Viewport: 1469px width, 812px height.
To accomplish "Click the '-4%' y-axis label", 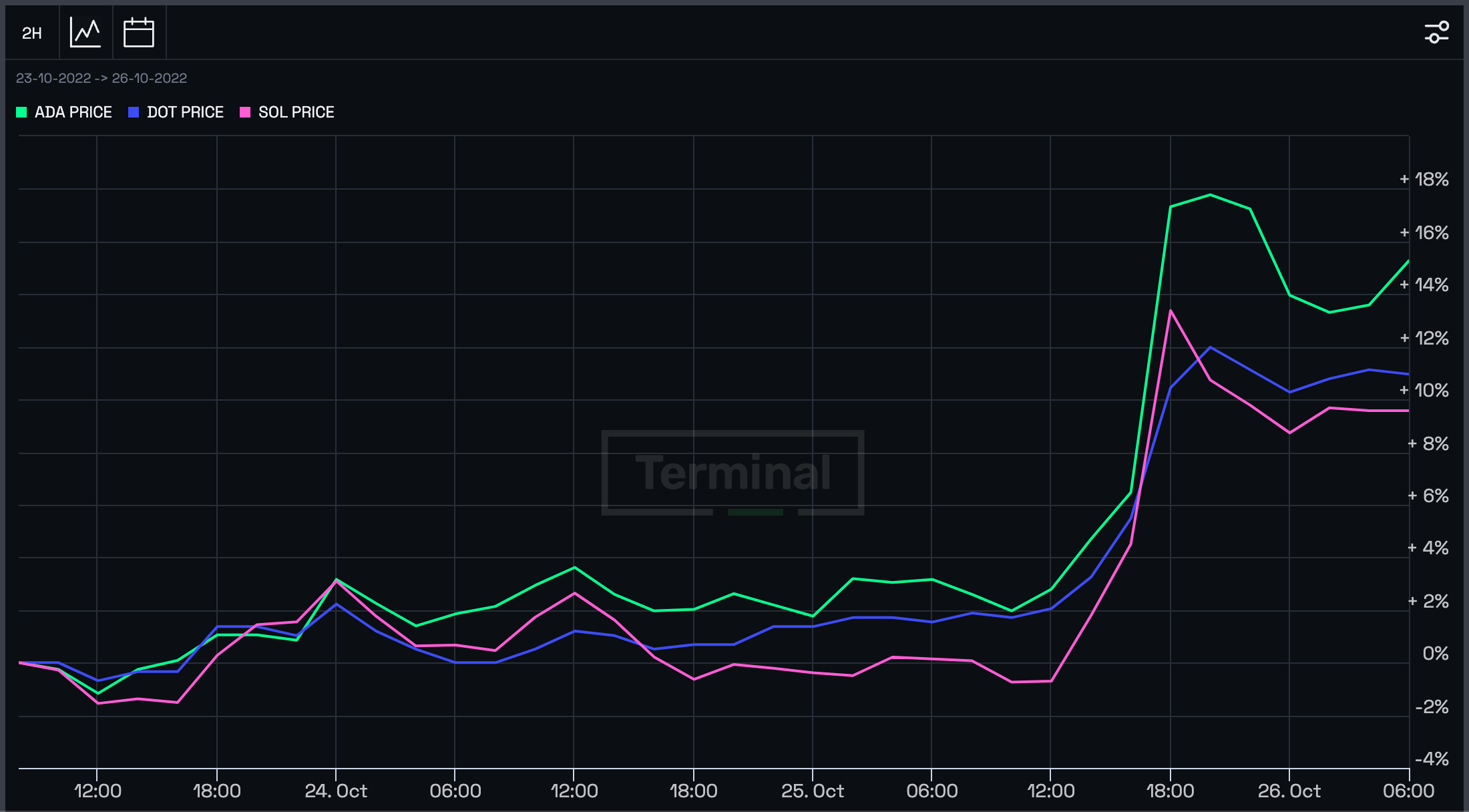I will coord(1432,759).
